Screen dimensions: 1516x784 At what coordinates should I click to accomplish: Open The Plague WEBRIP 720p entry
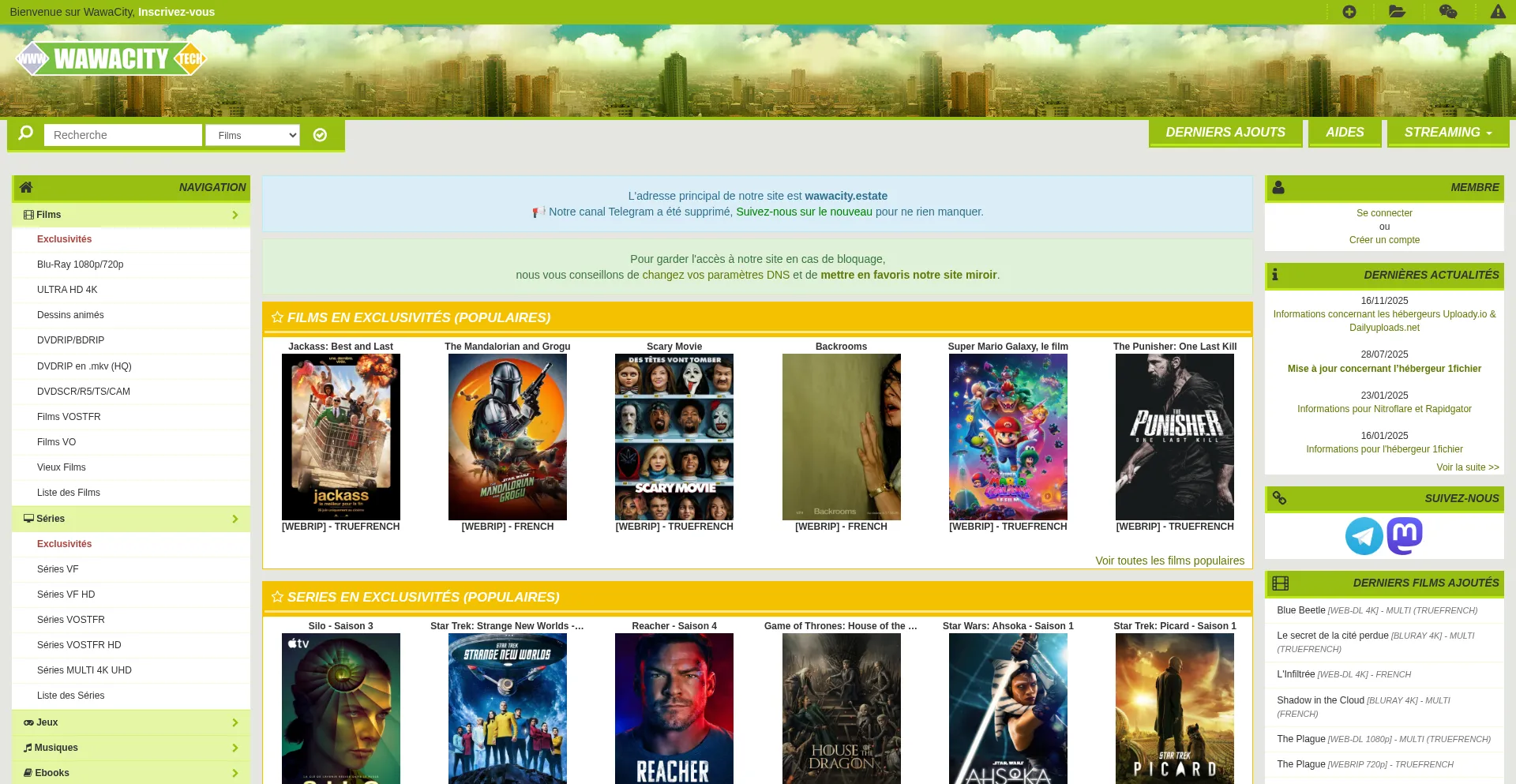tap(1365, 764)
